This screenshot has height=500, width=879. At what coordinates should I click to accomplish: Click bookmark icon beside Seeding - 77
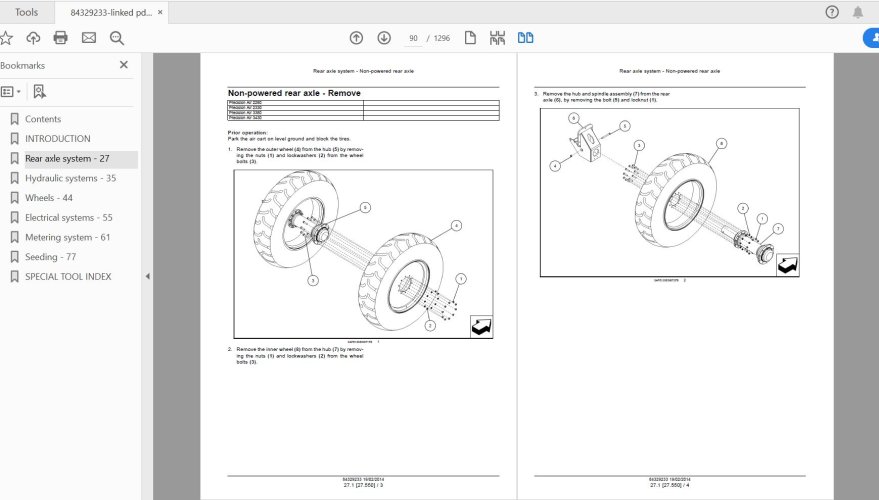tap(15, 257)
